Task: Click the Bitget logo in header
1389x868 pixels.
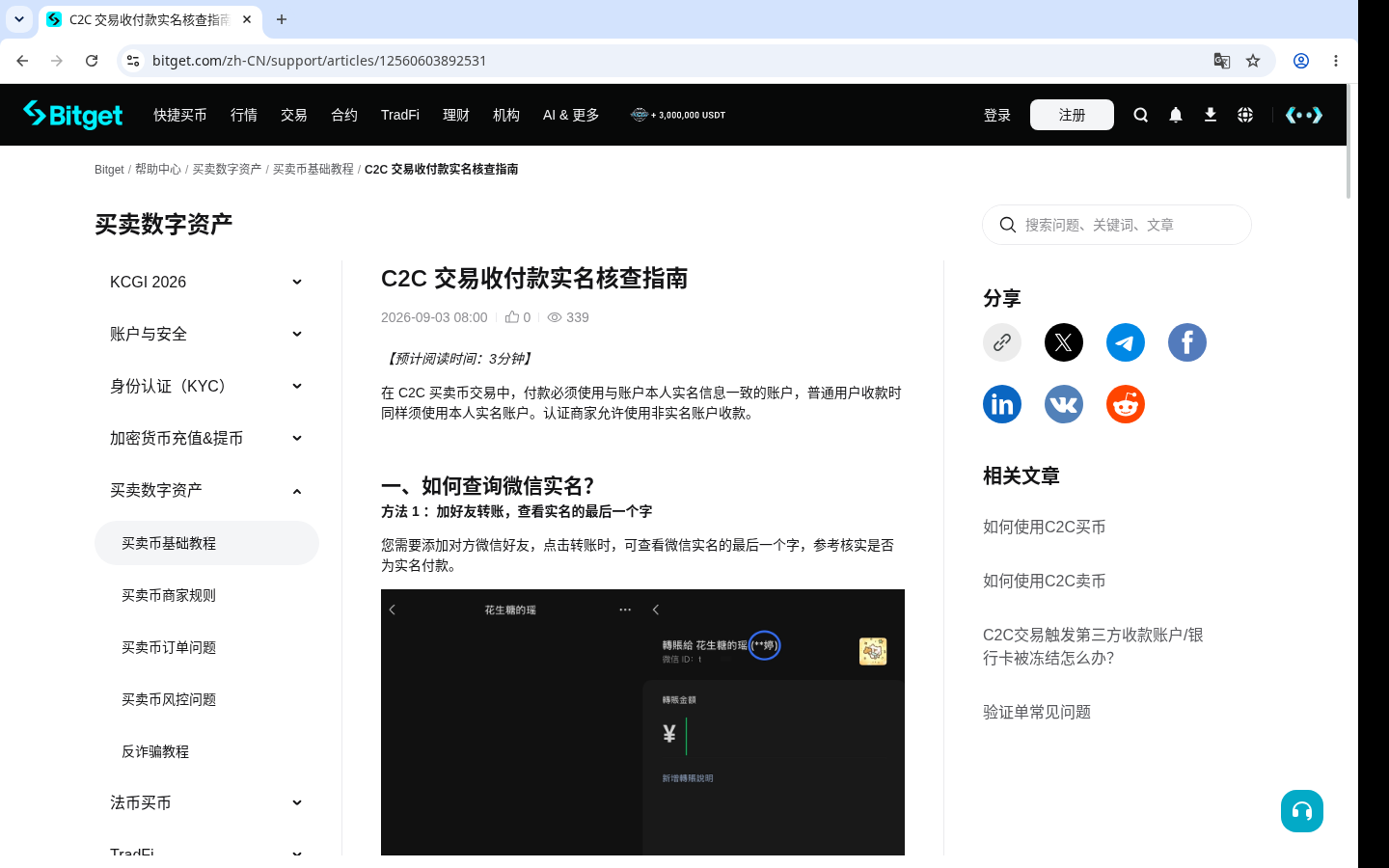Action: click(x=73, y=115)
